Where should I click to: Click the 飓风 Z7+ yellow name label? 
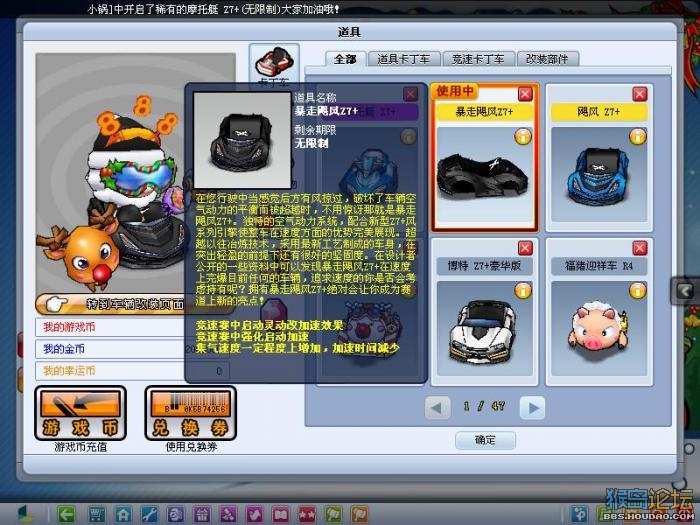tap(599, 112)
